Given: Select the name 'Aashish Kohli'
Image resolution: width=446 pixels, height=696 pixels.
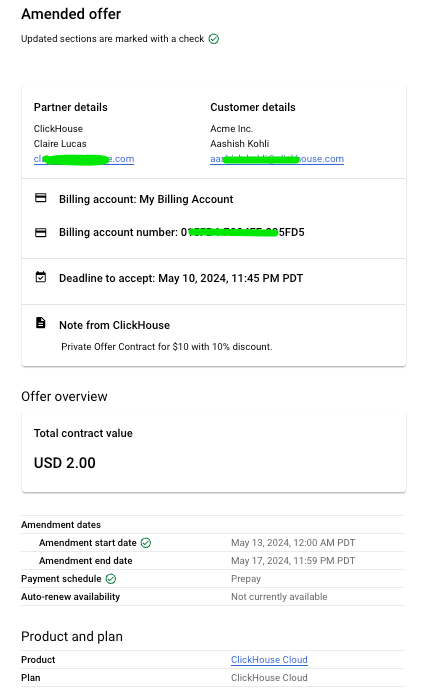Looking at the screenshot, I should click(x=240, y=144).
